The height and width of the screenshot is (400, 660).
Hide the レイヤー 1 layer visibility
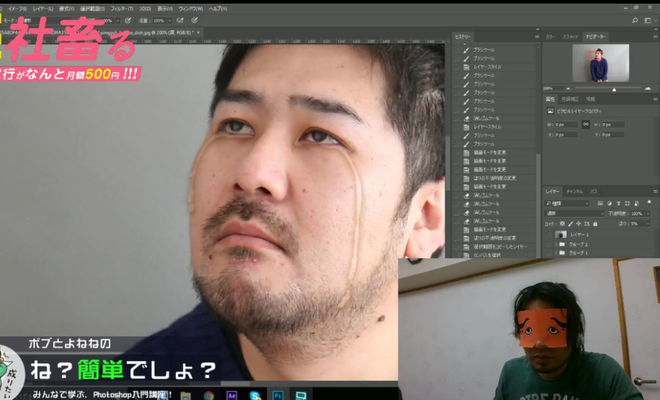coord(549,235)
